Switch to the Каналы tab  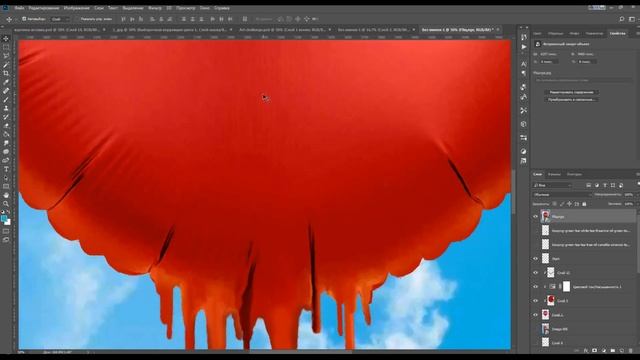[x=554, y=174]
